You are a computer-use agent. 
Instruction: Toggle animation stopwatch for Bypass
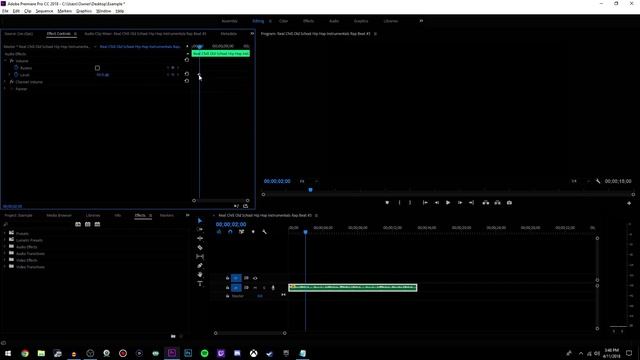coord(16,68)
